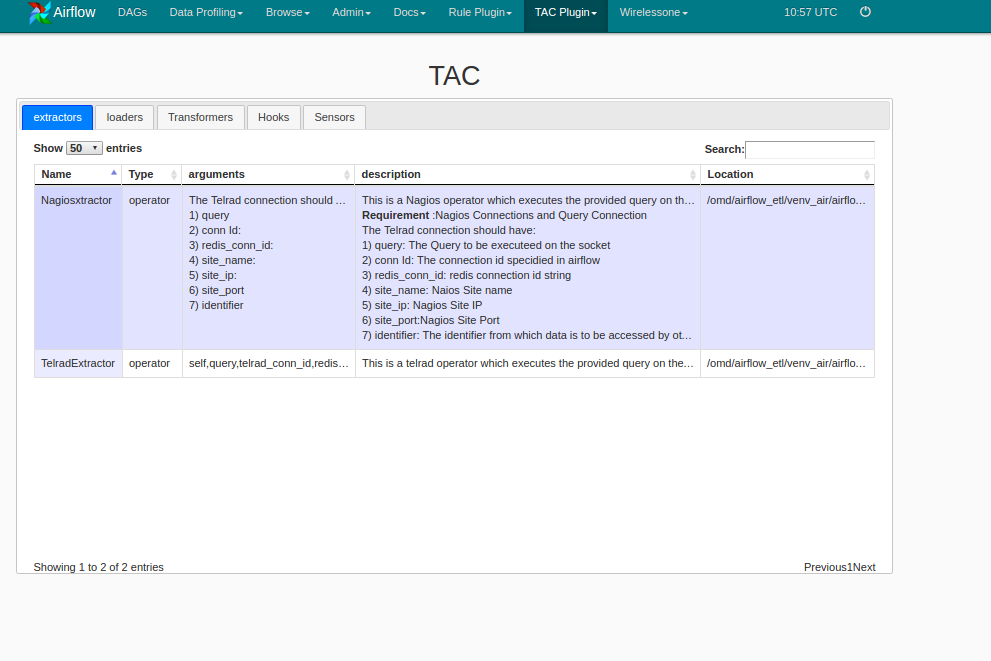The image size is (991, 661).
Task: Sort table by Type column
Action: pyautogui.click(x=151, y=174)
